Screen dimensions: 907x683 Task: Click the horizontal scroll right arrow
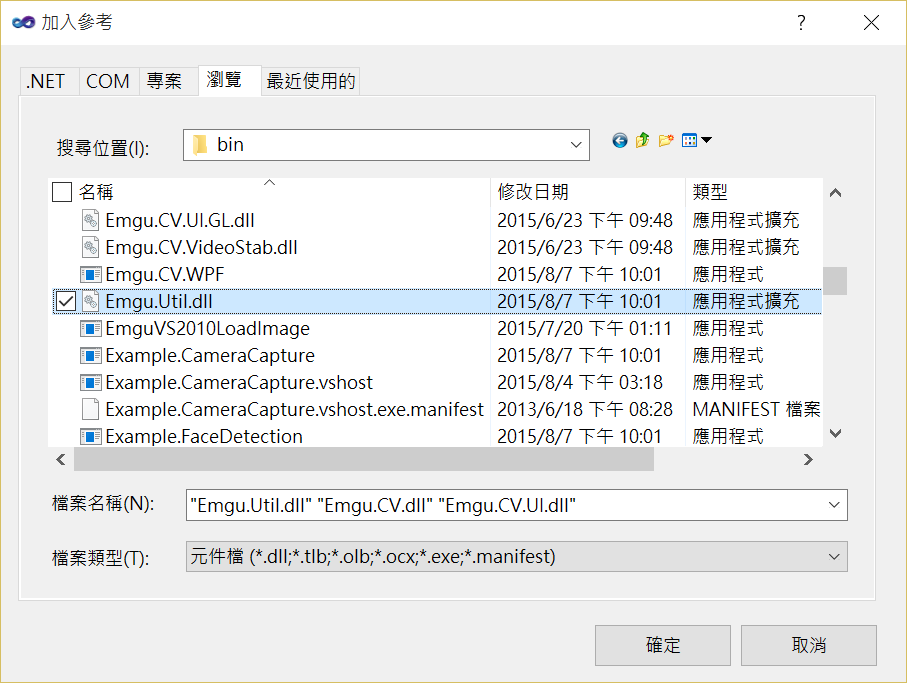coord(809,460)
